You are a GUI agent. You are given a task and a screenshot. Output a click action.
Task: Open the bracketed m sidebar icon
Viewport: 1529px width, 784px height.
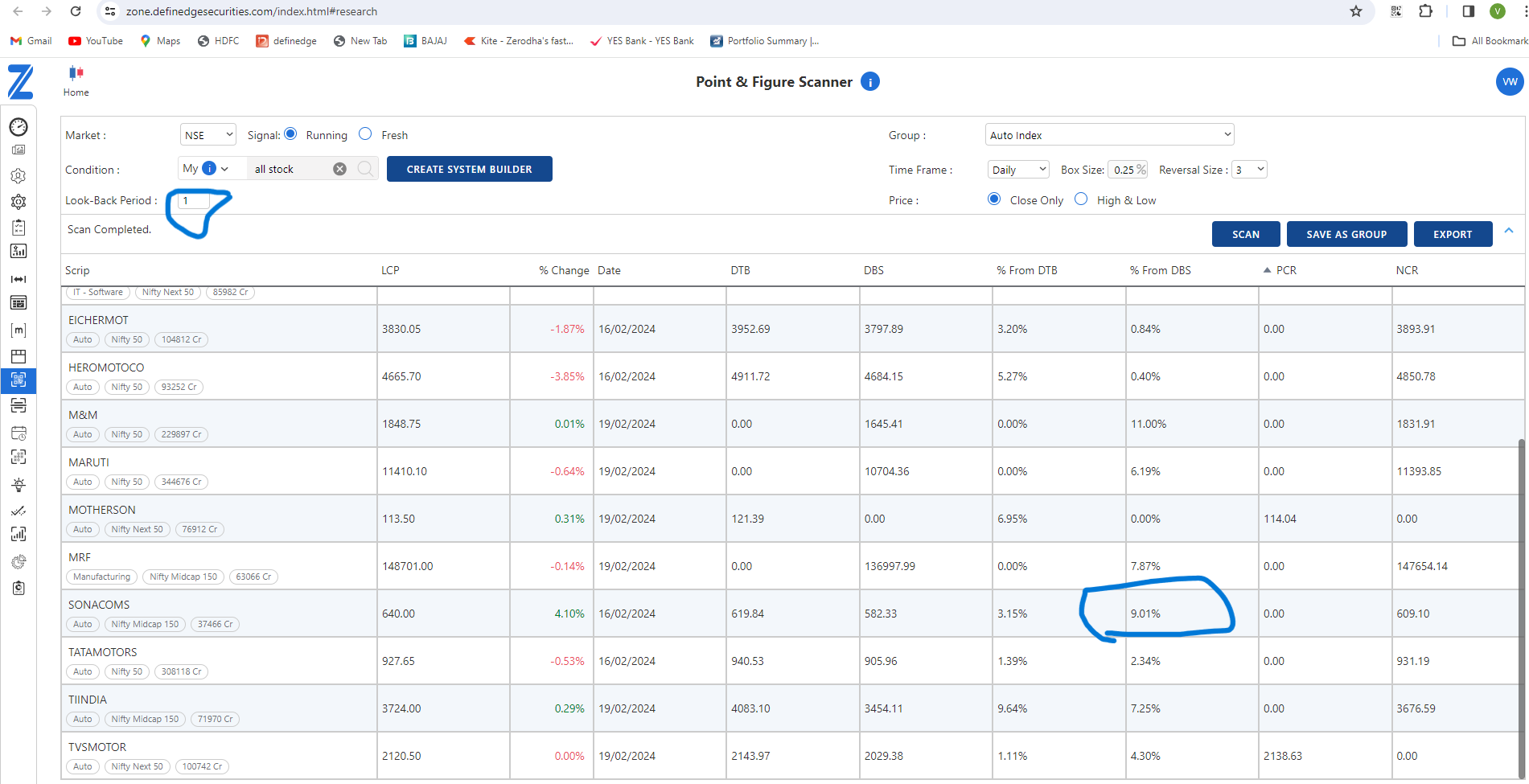tap(18, 330)
